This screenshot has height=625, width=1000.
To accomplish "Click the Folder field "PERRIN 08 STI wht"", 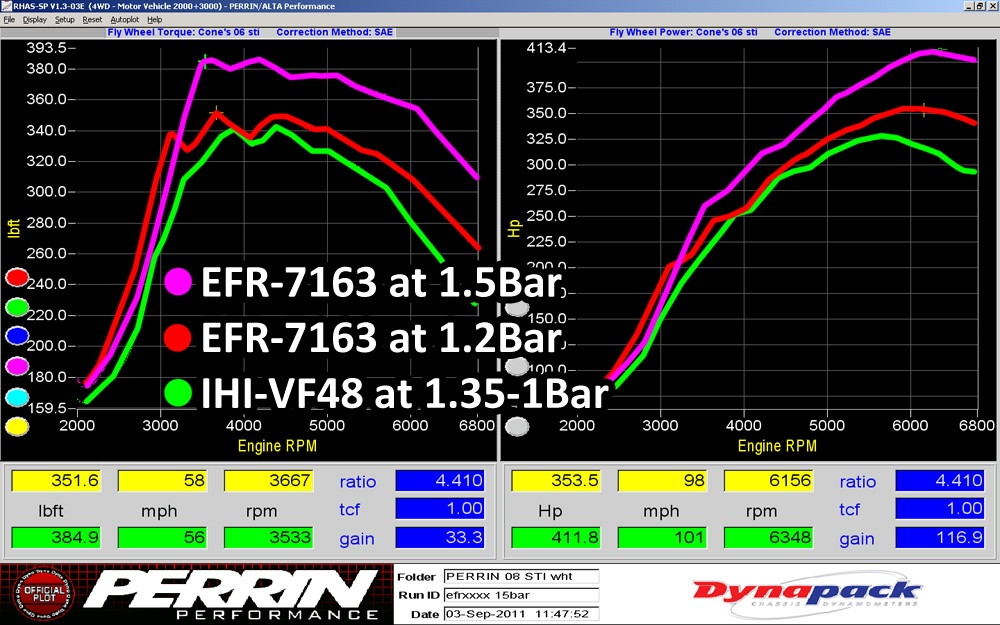I will point(521,577).
